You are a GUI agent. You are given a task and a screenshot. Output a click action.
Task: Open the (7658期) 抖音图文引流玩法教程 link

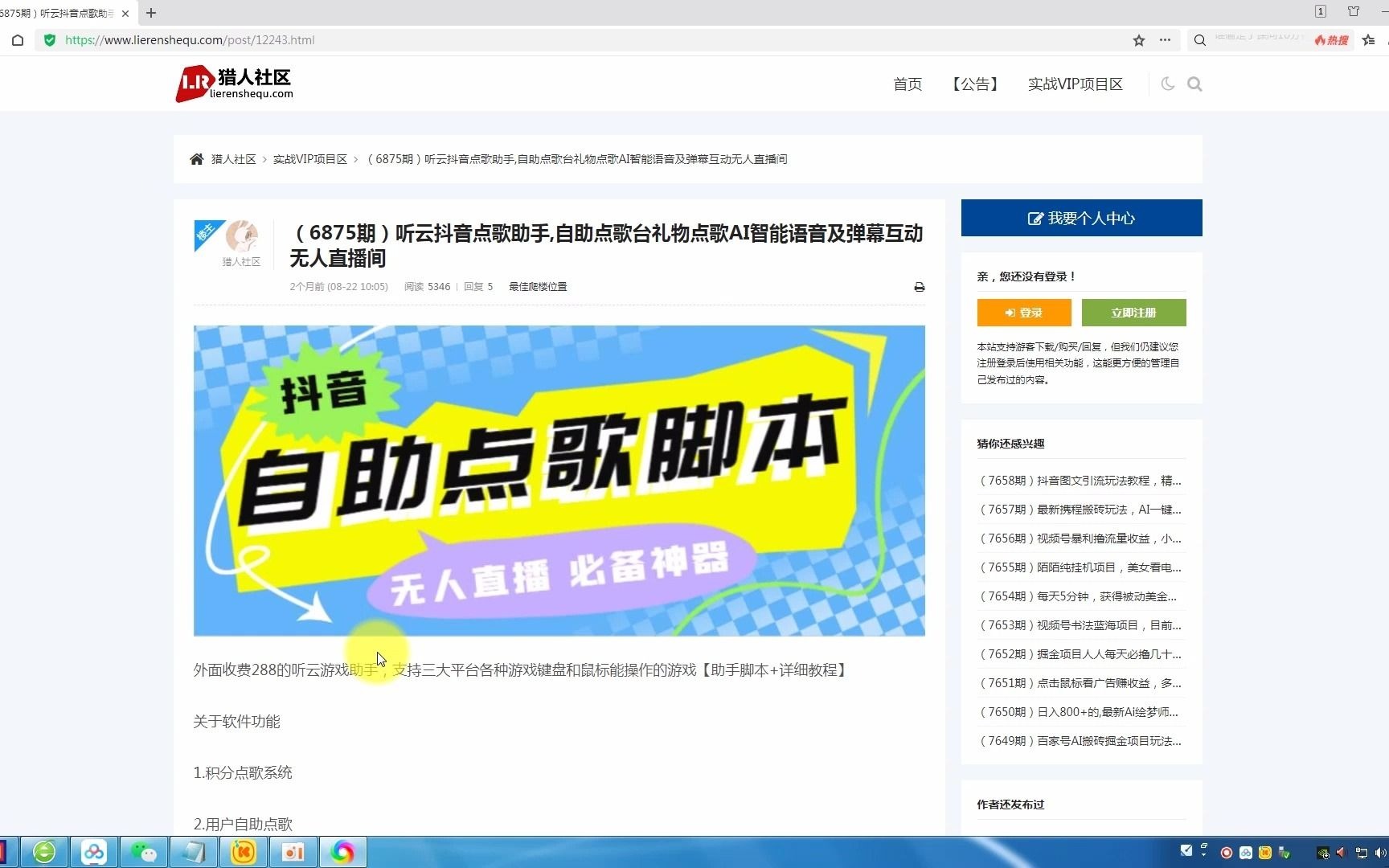(x=1080, y=481)
